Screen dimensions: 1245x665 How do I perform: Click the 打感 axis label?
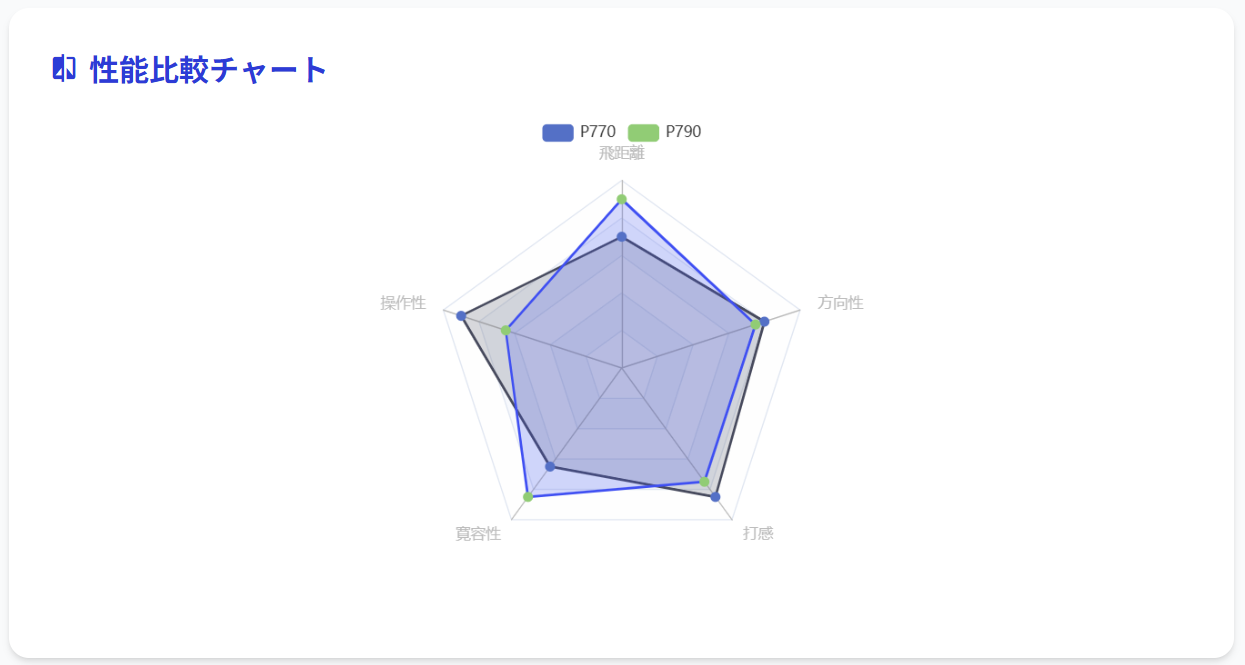click(758, 534)
